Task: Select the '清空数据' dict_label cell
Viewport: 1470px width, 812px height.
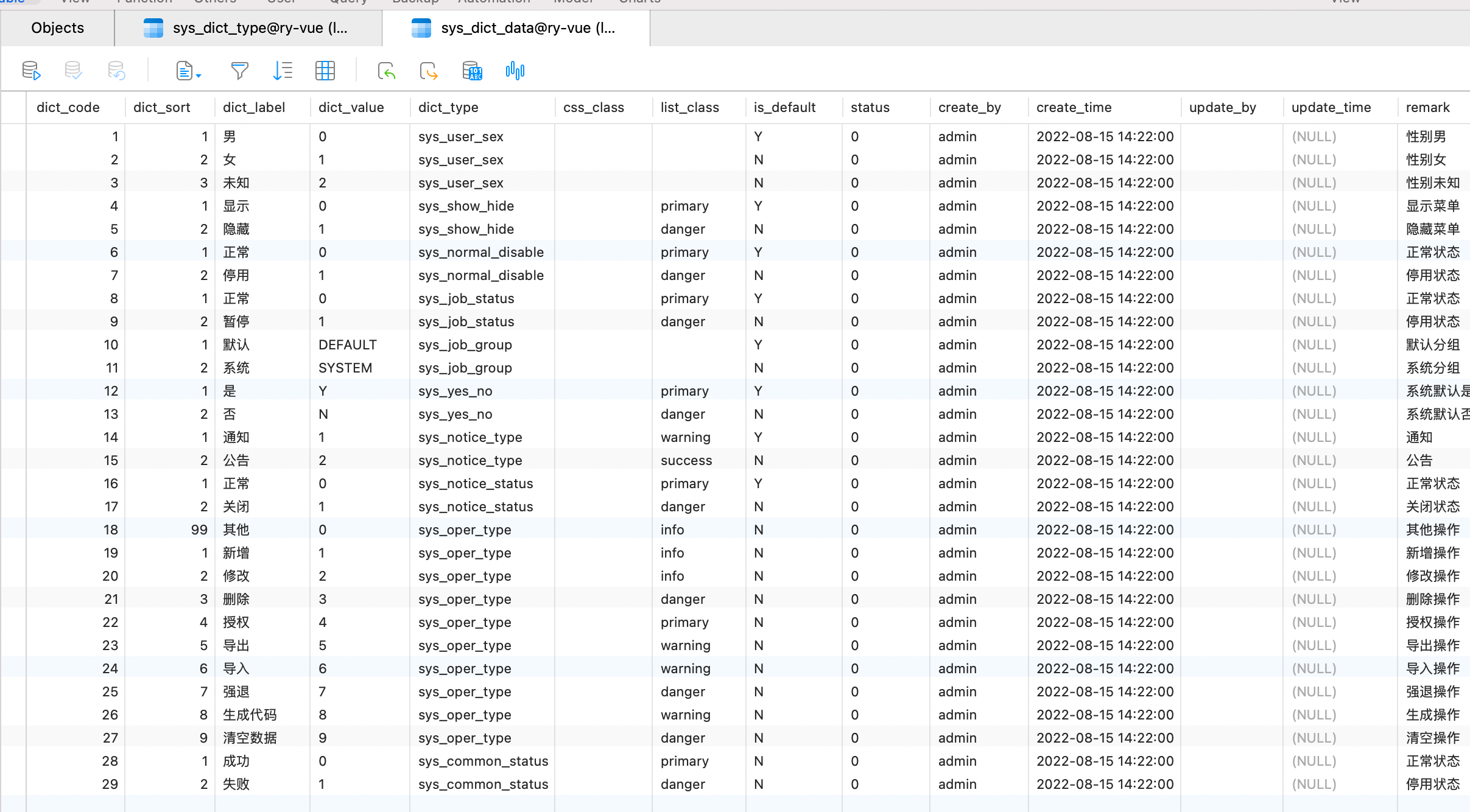Action: [x=262, y=738]
